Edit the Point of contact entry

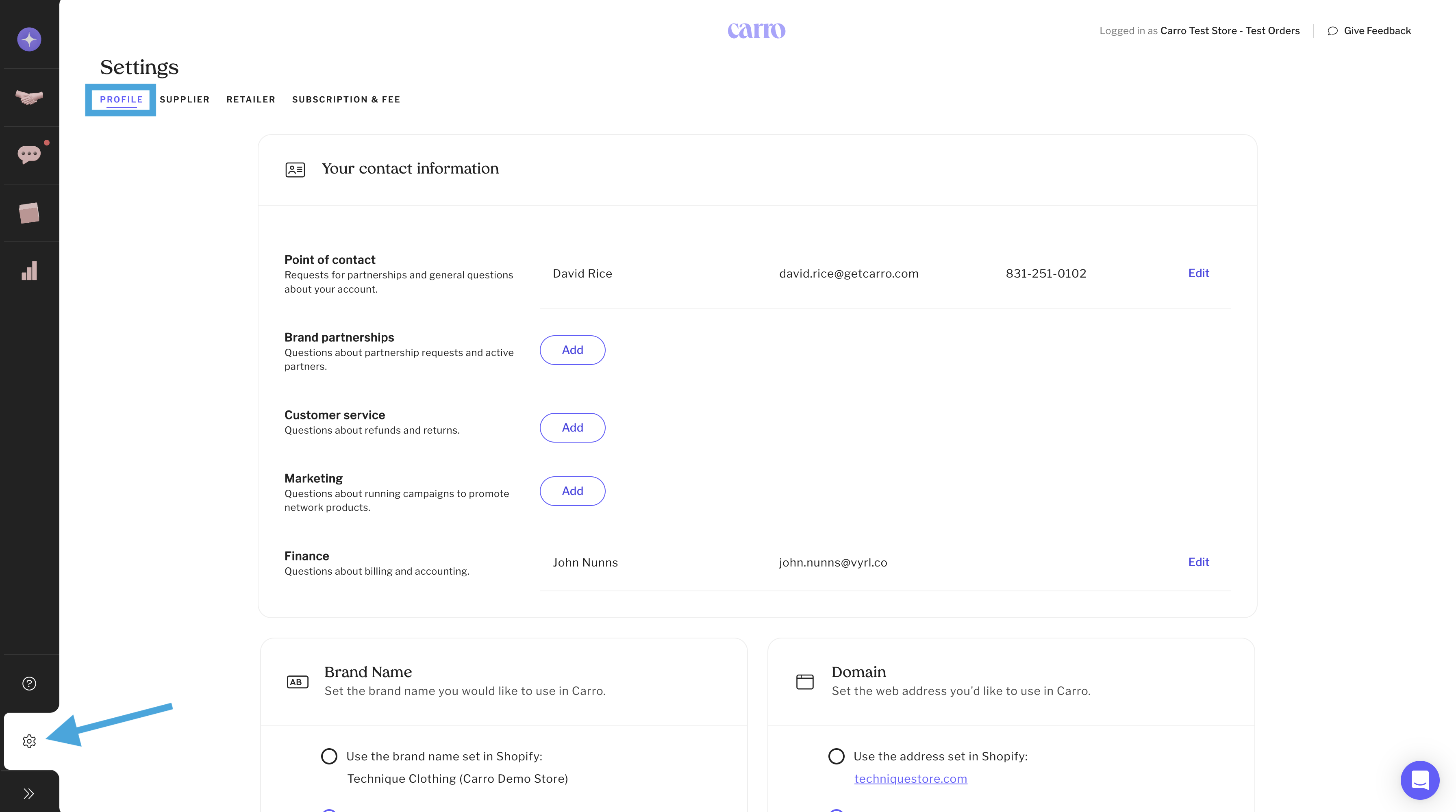coord(1198,273)
